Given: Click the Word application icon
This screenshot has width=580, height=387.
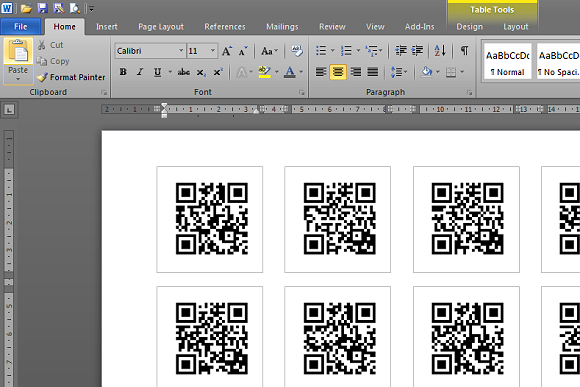Looking at the screenshot, I should [7, 8].
